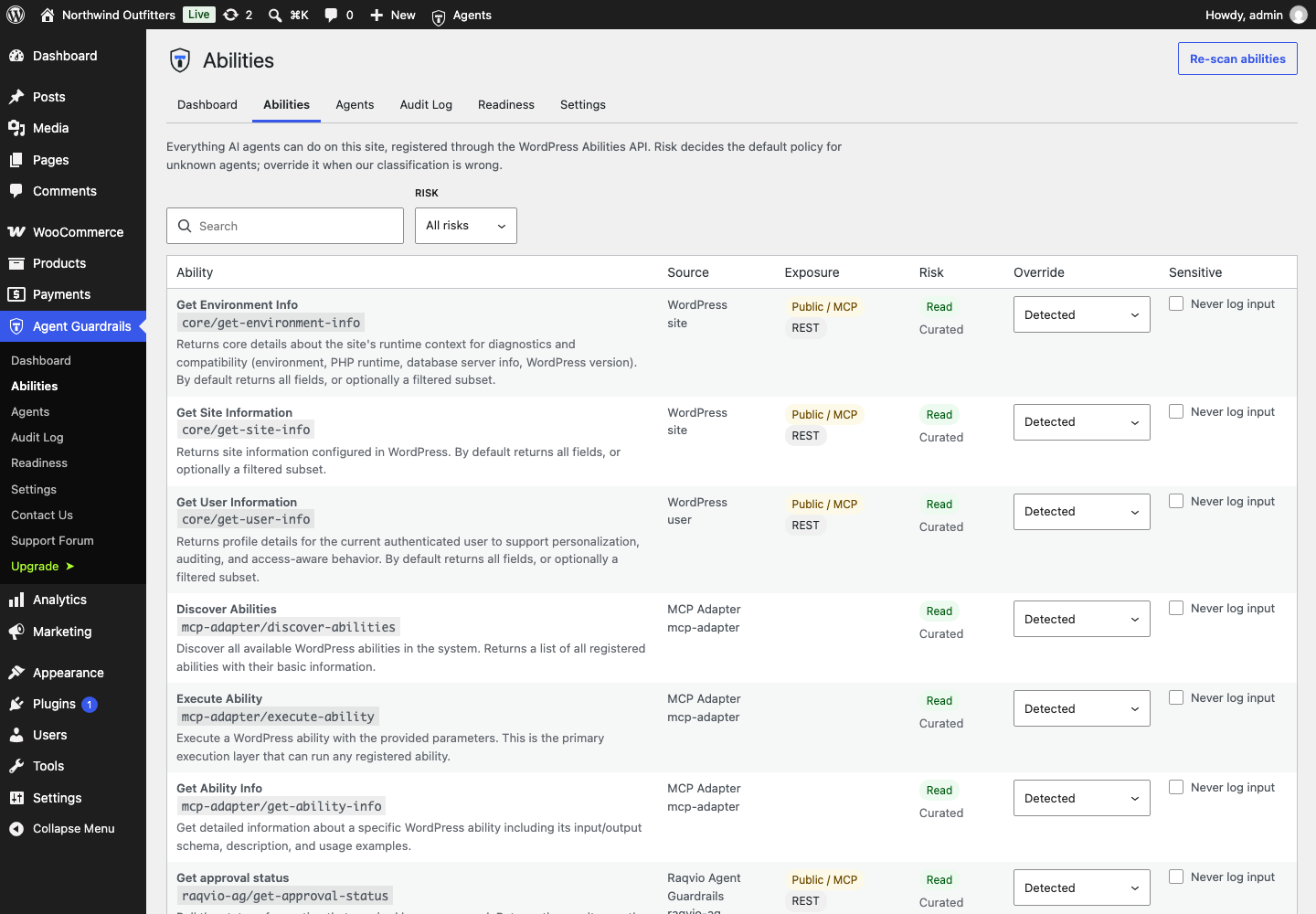1316x914 pixels.
Task: Open the Upgrade link in sidebar
Action: [42, 566]
